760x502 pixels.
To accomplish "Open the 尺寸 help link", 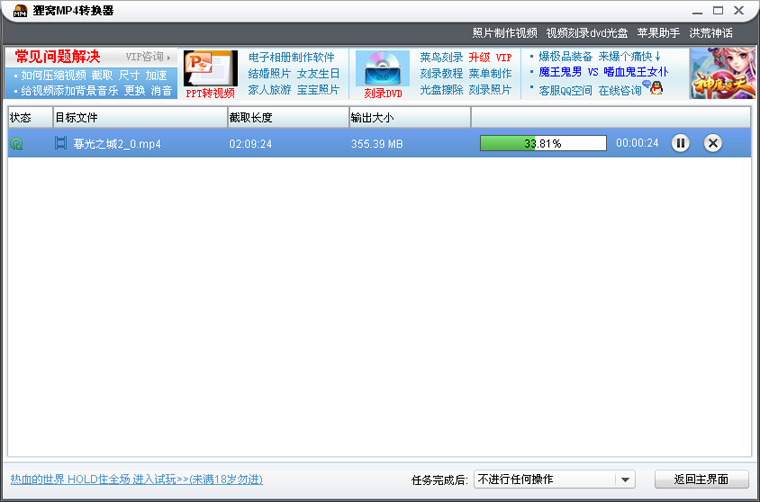I will (x=129, y=76).
